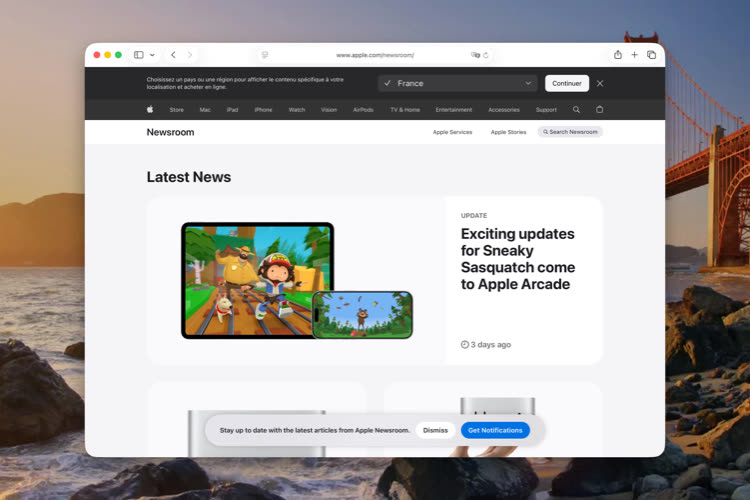Click the Get Notifications button

[495, 430]
